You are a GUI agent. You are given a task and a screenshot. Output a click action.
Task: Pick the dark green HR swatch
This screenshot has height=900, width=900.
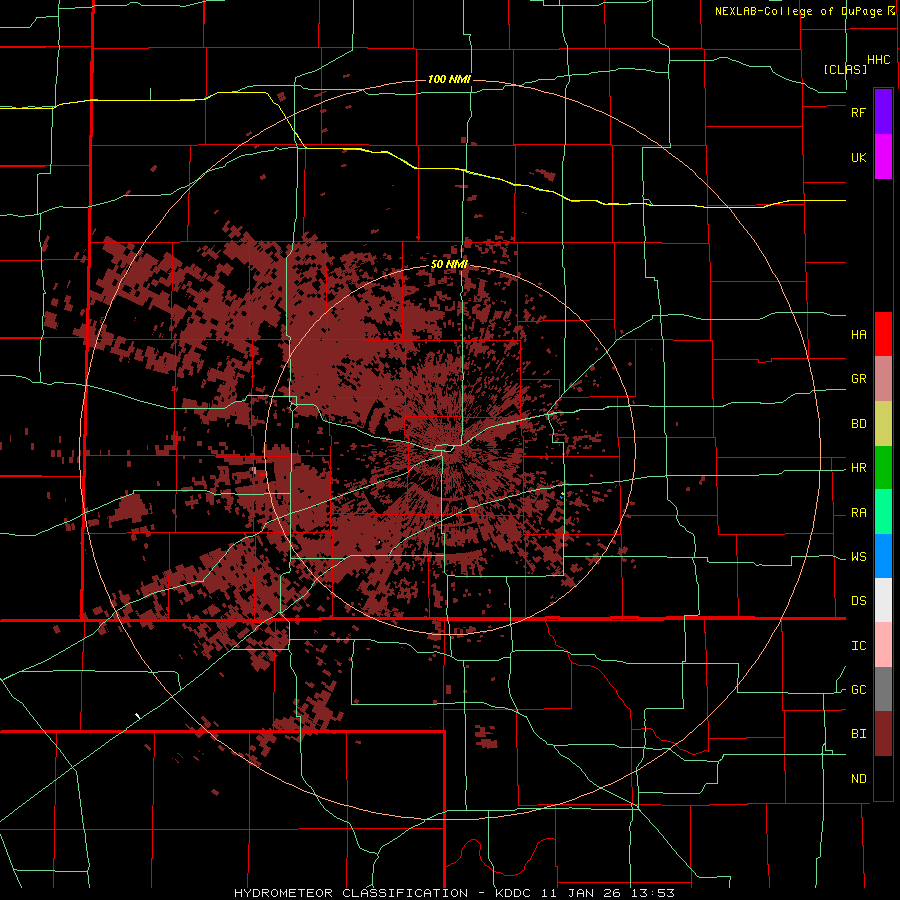tap(883, 467)
